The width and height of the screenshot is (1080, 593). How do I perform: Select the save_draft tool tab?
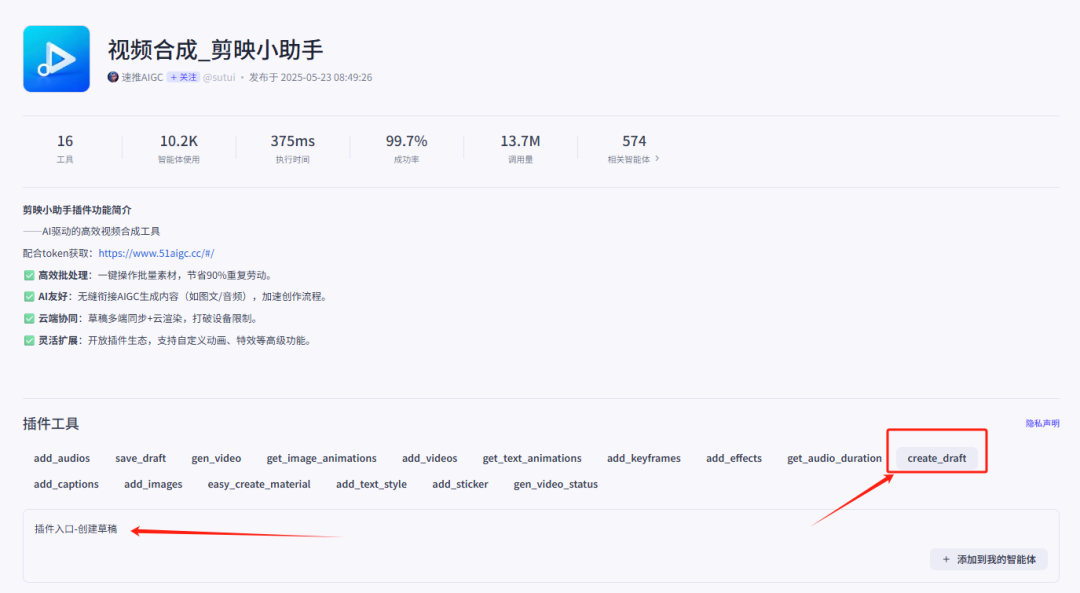pos(141,458)
